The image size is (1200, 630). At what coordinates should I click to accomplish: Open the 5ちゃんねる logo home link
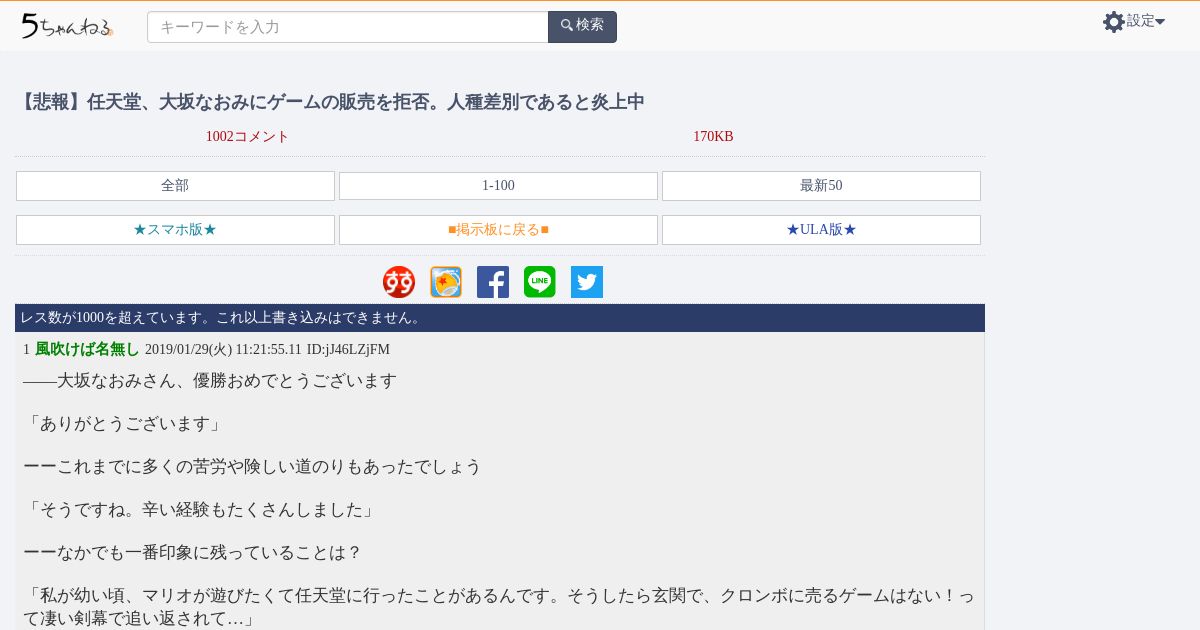click(x=67, y=26)
